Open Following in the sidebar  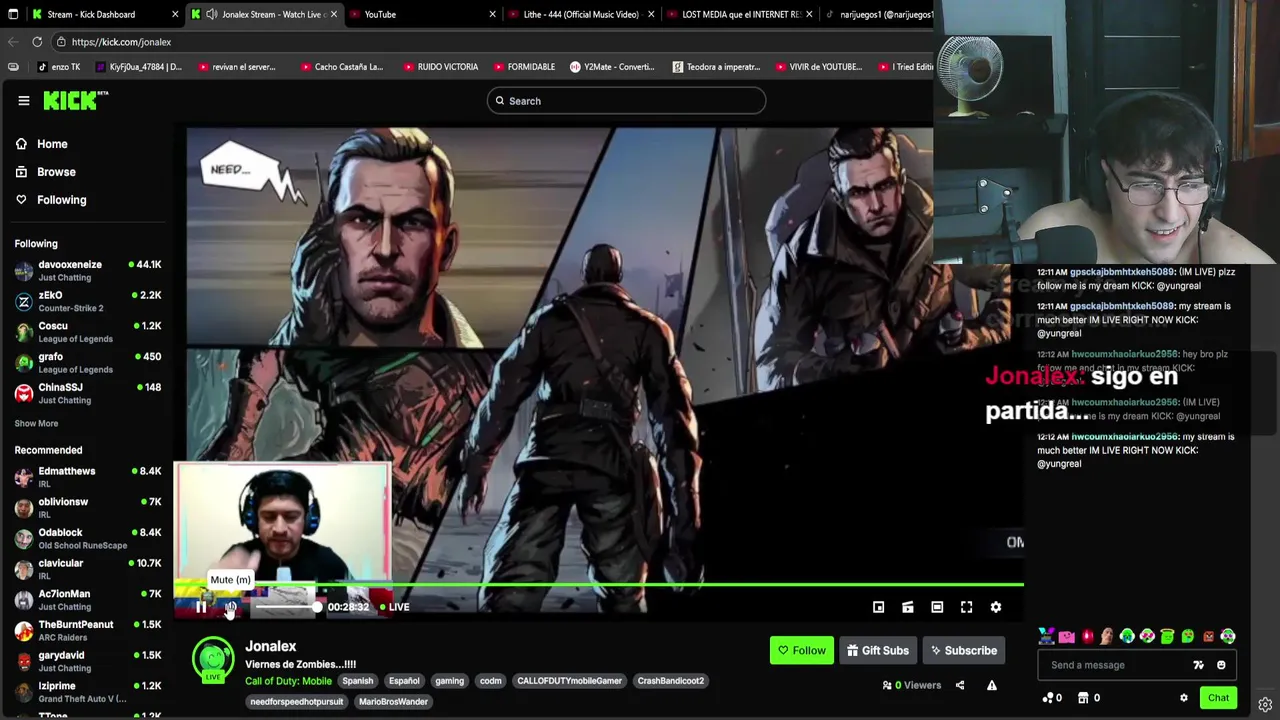tap(50, 200)
